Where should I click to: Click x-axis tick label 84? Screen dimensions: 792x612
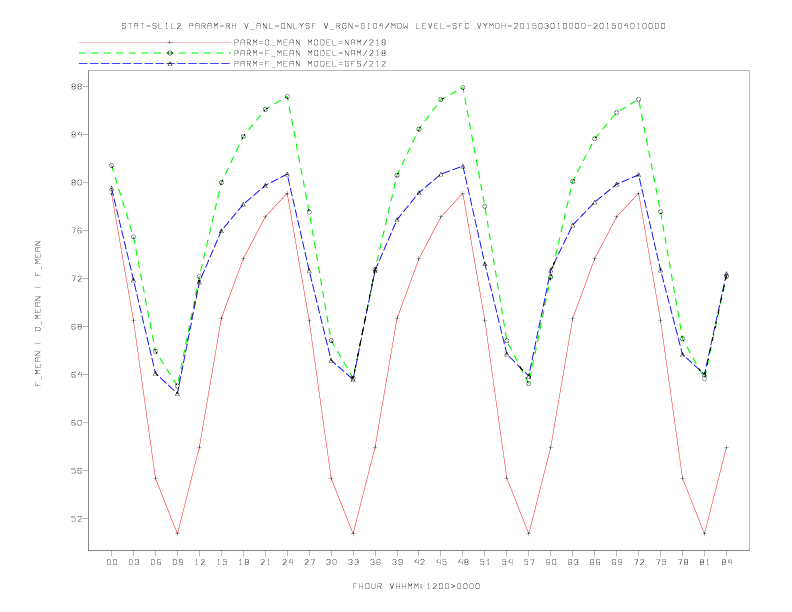(x=726, y=562)
